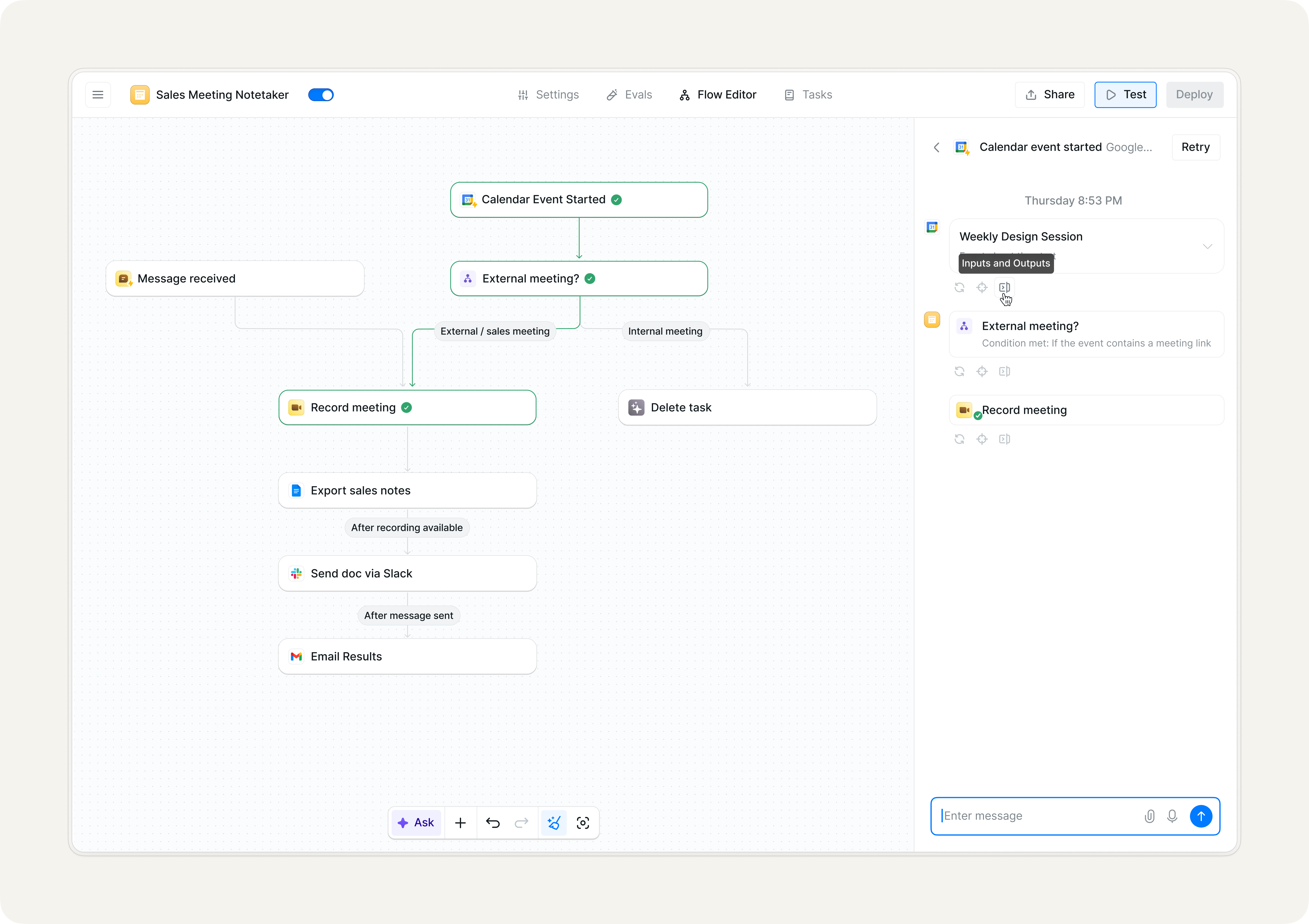1309x924 pixels.
Task: Click the Deploy button
Action: point(1194,95)
